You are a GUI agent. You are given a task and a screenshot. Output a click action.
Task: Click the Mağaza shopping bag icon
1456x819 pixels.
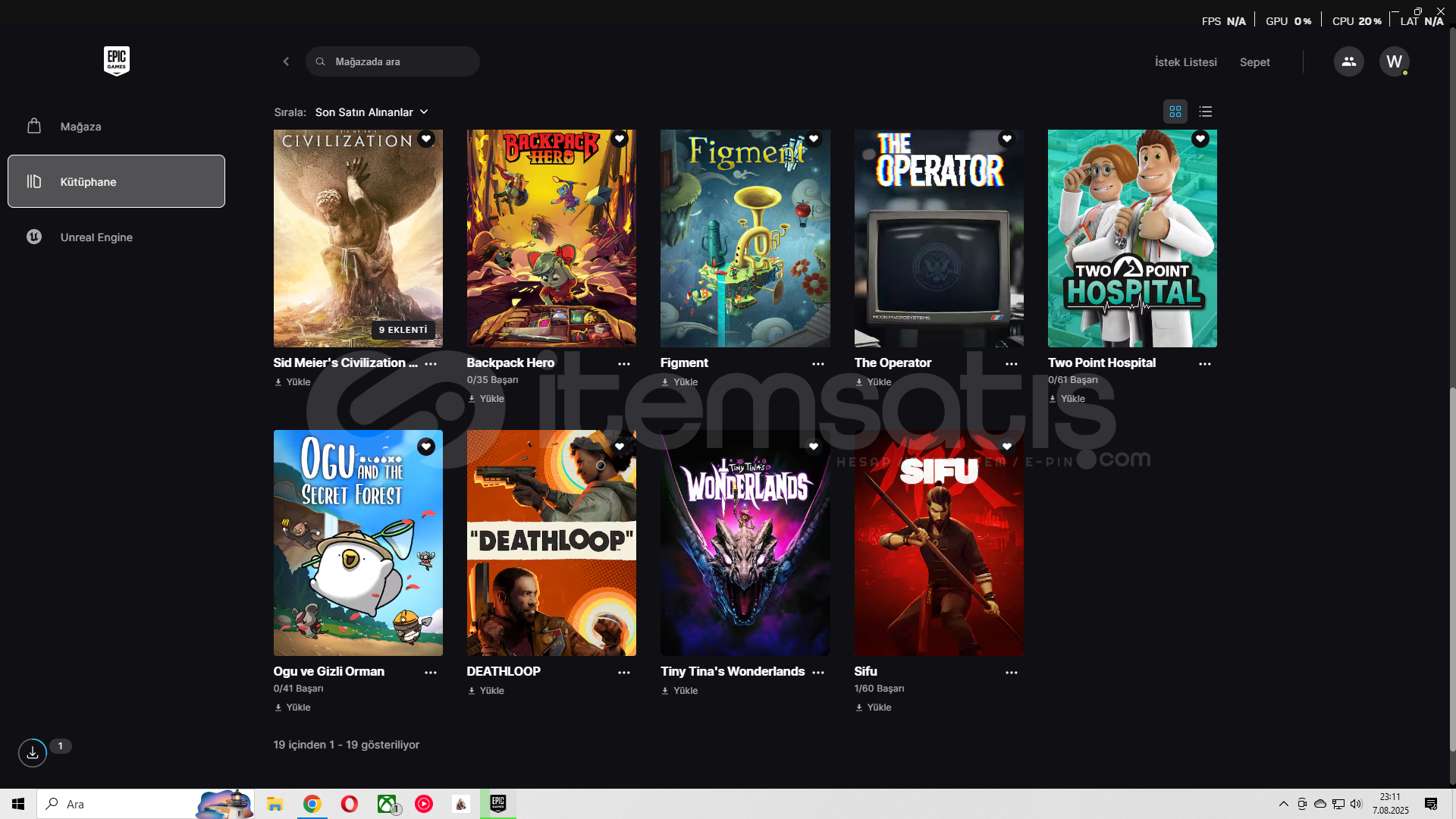coord(34,126)
